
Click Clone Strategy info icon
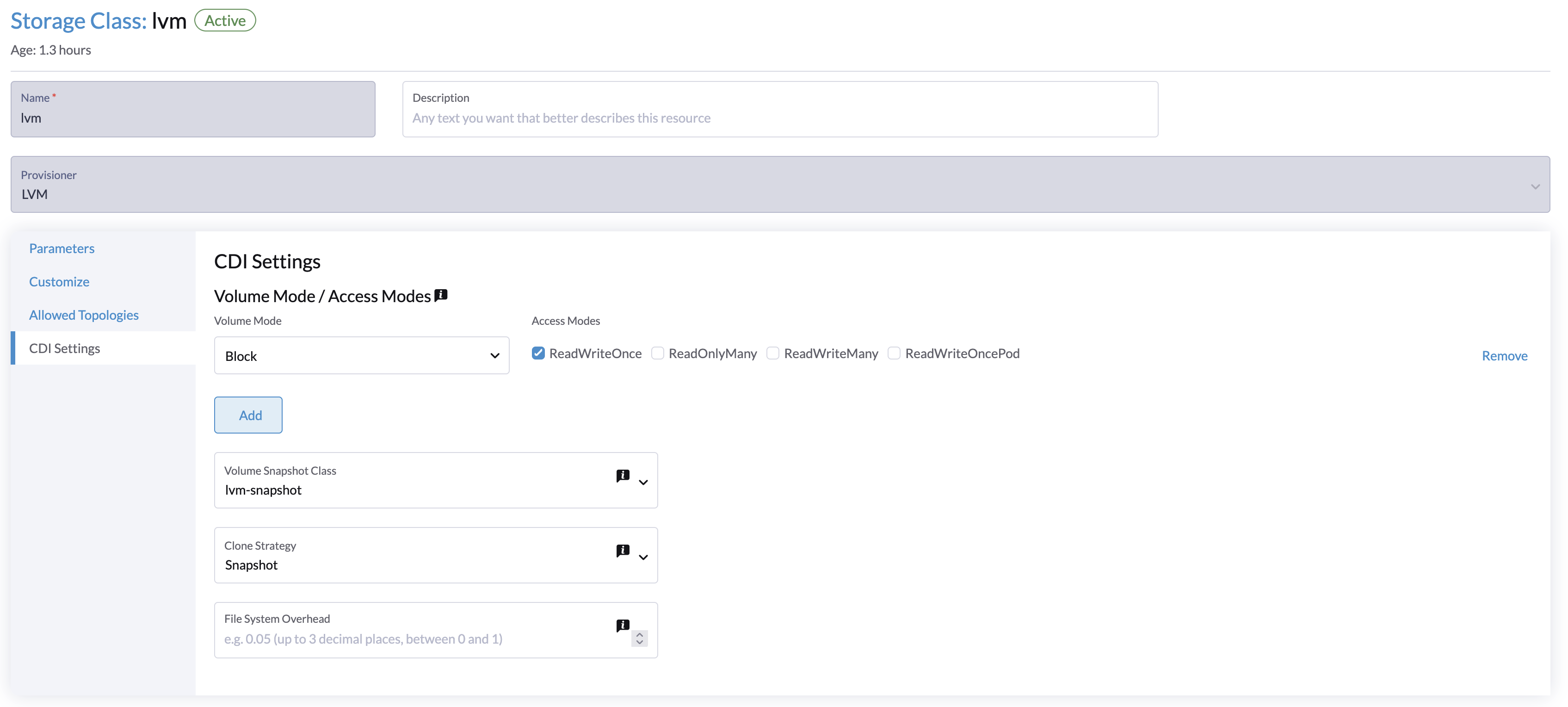622,551
